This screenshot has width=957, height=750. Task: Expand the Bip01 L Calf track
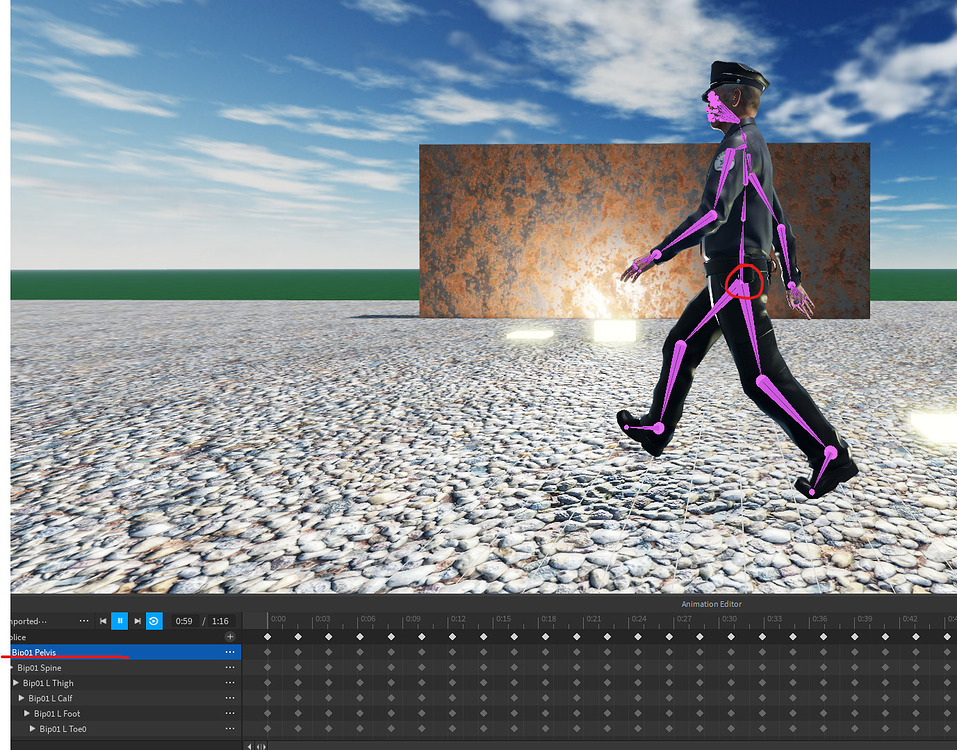pyautogui.click(x=21, y=698)
